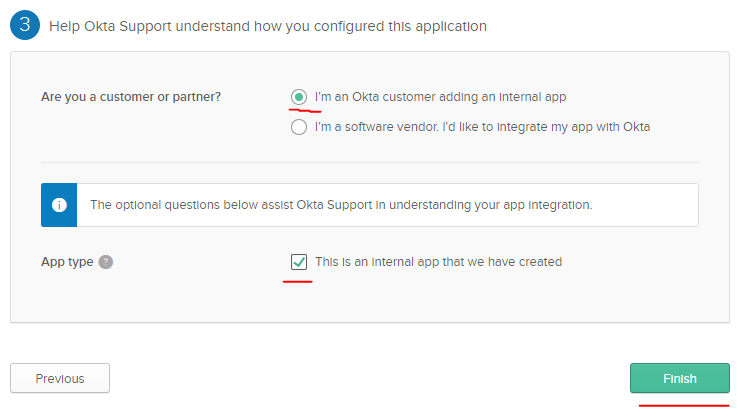Click empty panel area below App type row
Viewport: 741px width, 408px height.
pyautogui.click(x=370, y=300)
